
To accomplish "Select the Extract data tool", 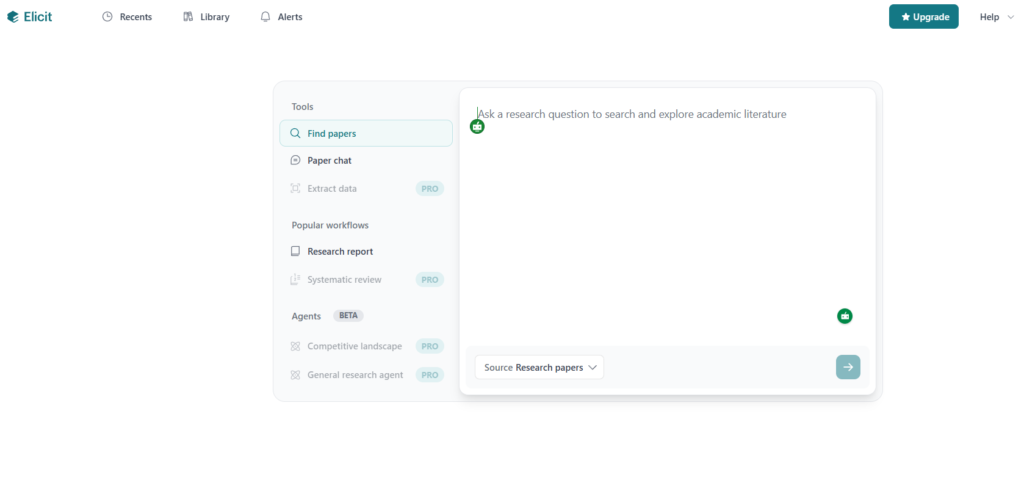I will (332, 188).
